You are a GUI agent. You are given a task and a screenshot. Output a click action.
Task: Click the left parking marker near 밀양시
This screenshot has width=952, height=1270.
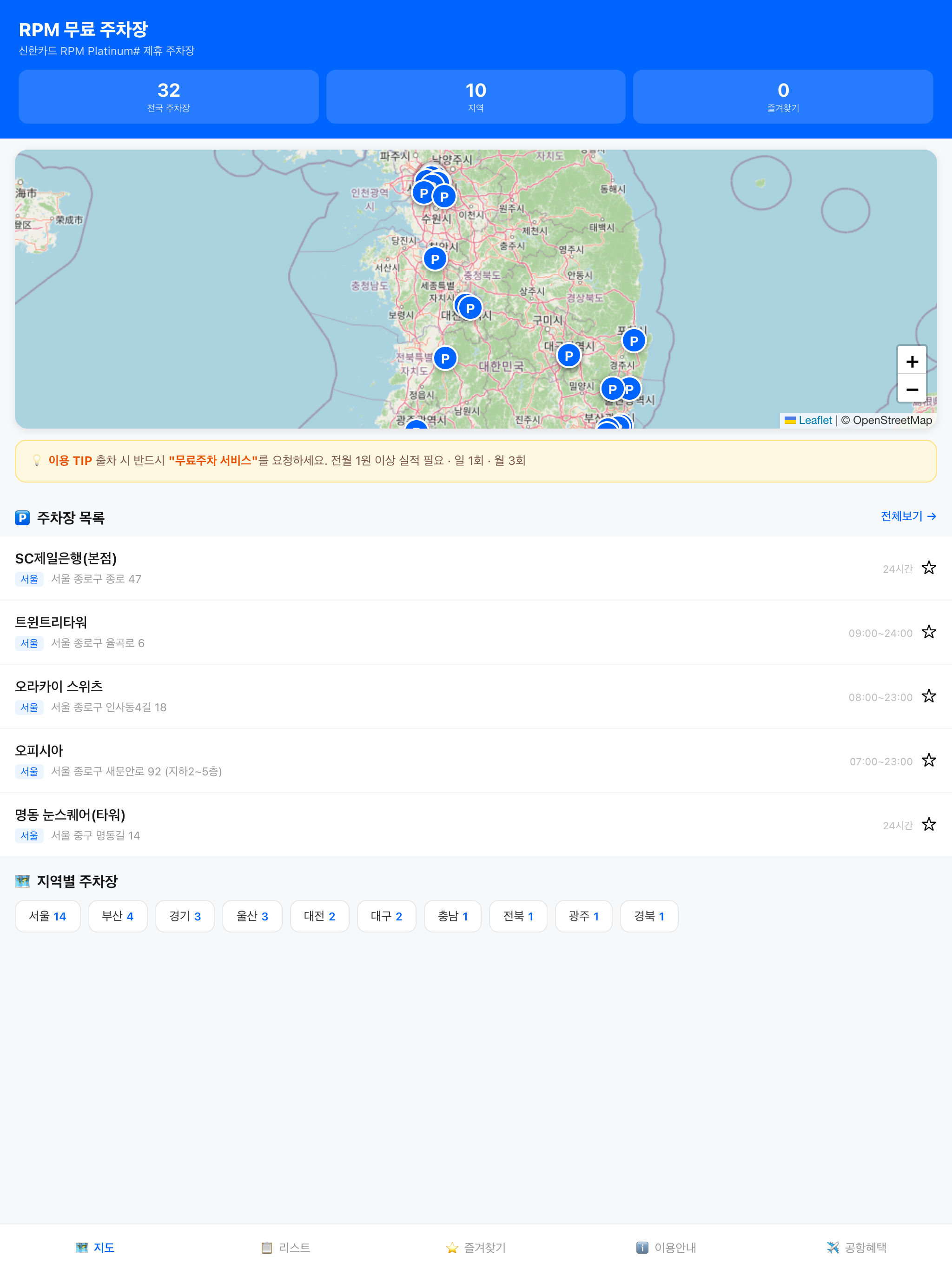point(612,389)
